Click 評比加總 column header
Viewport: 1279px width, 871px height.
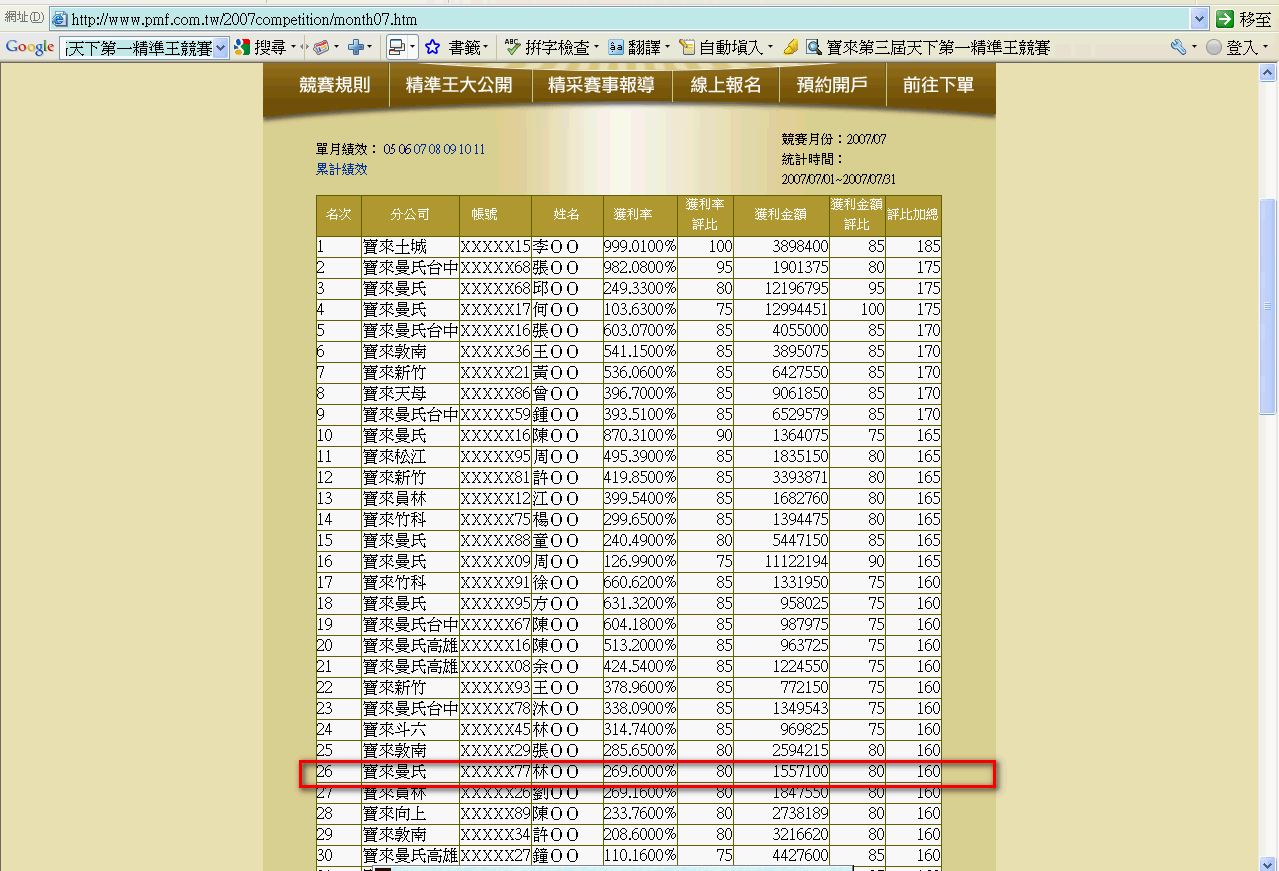914,215
